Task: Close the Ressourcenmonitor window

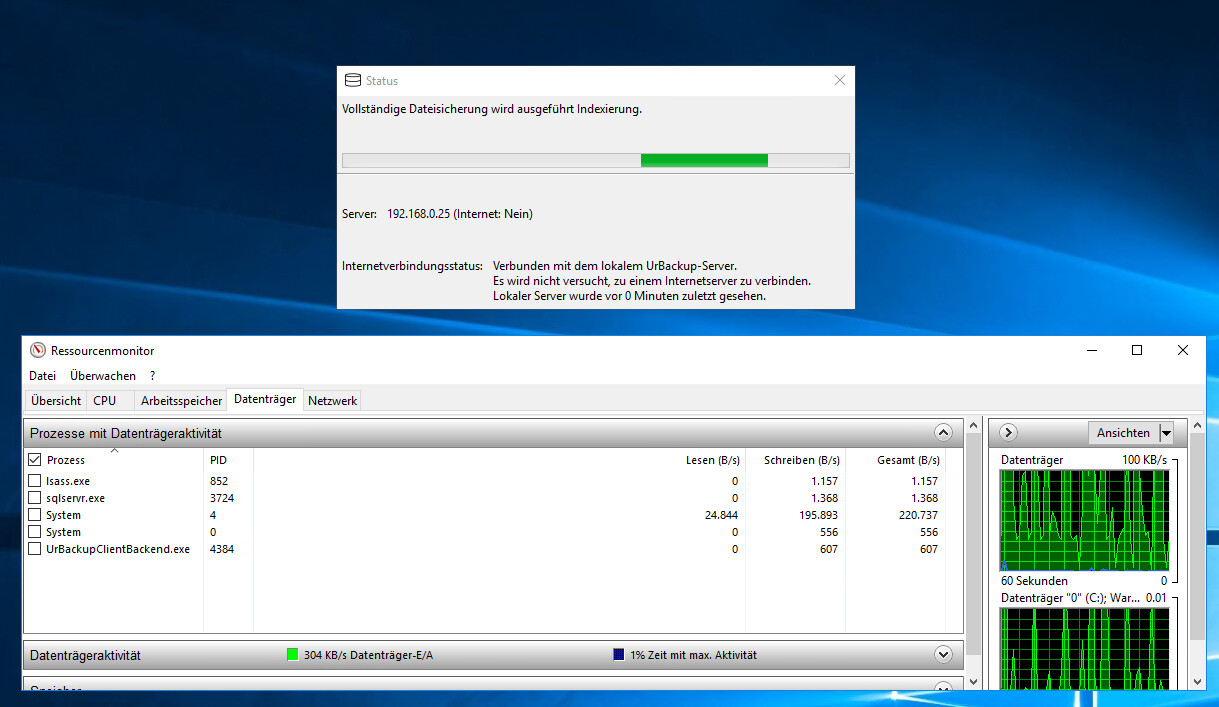Action: [x=1183, y=350]
